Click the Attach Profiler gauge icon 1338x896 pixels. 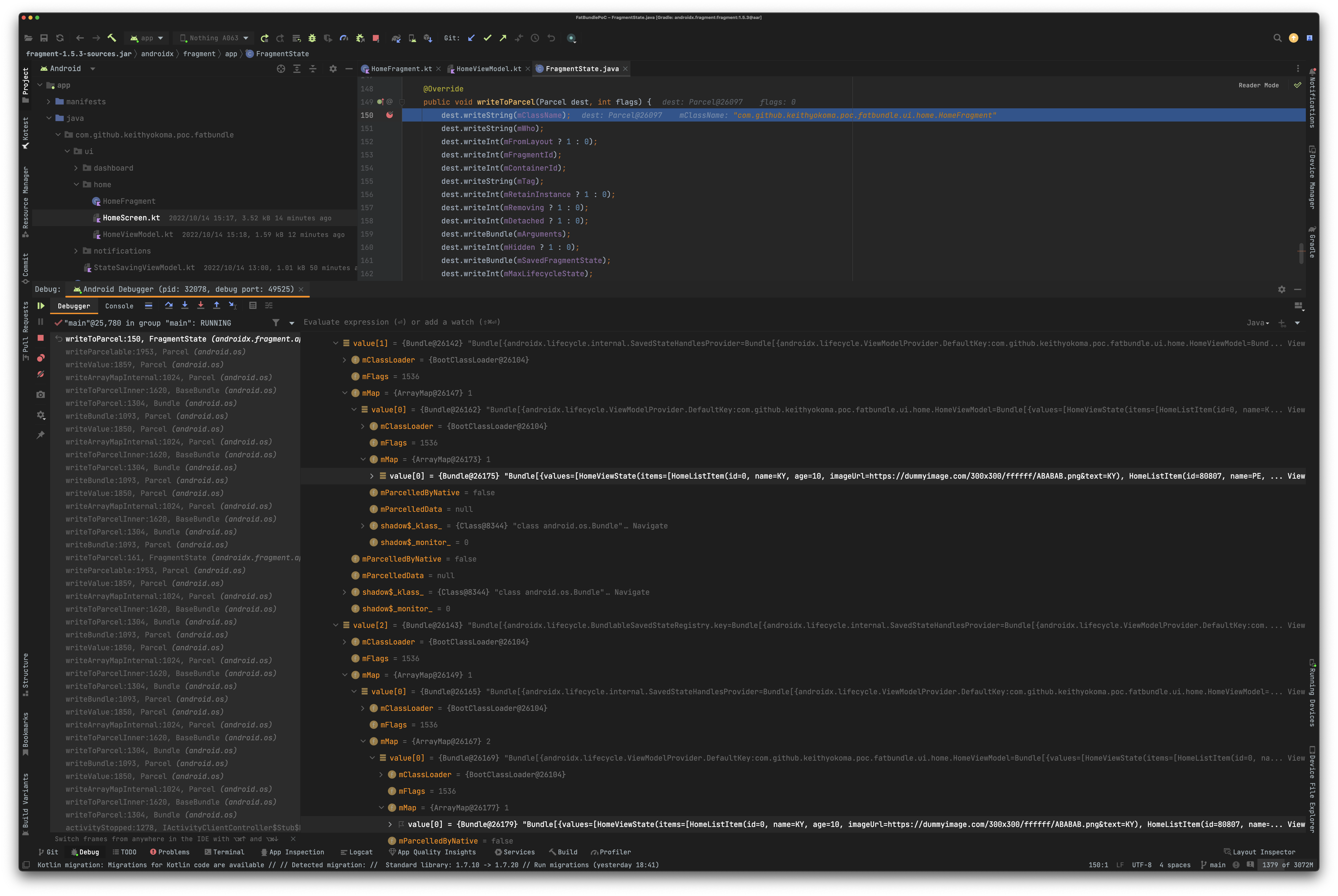(344, 38)
